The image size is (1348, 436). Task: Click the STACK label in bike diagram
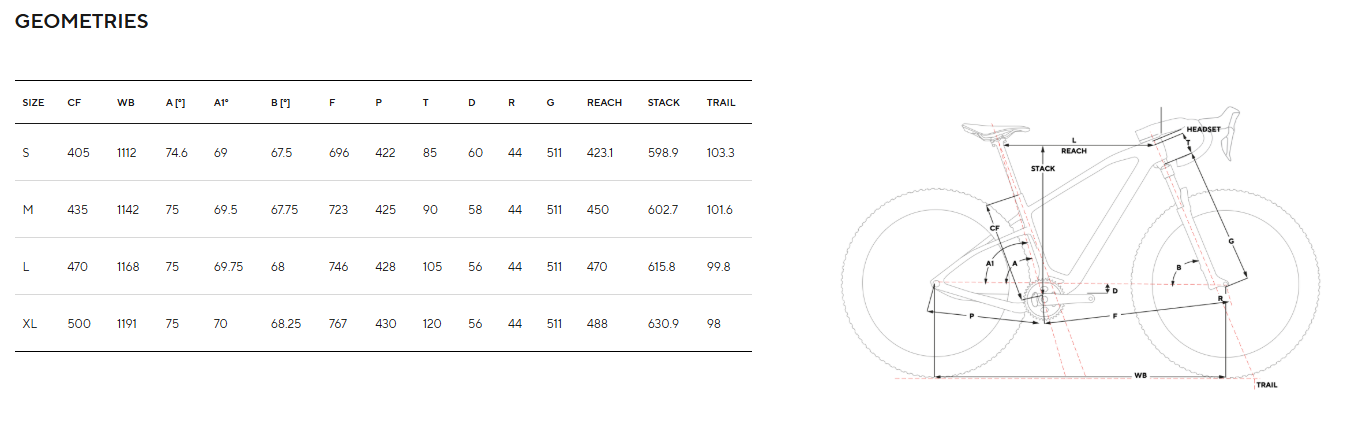[1043, 168]
